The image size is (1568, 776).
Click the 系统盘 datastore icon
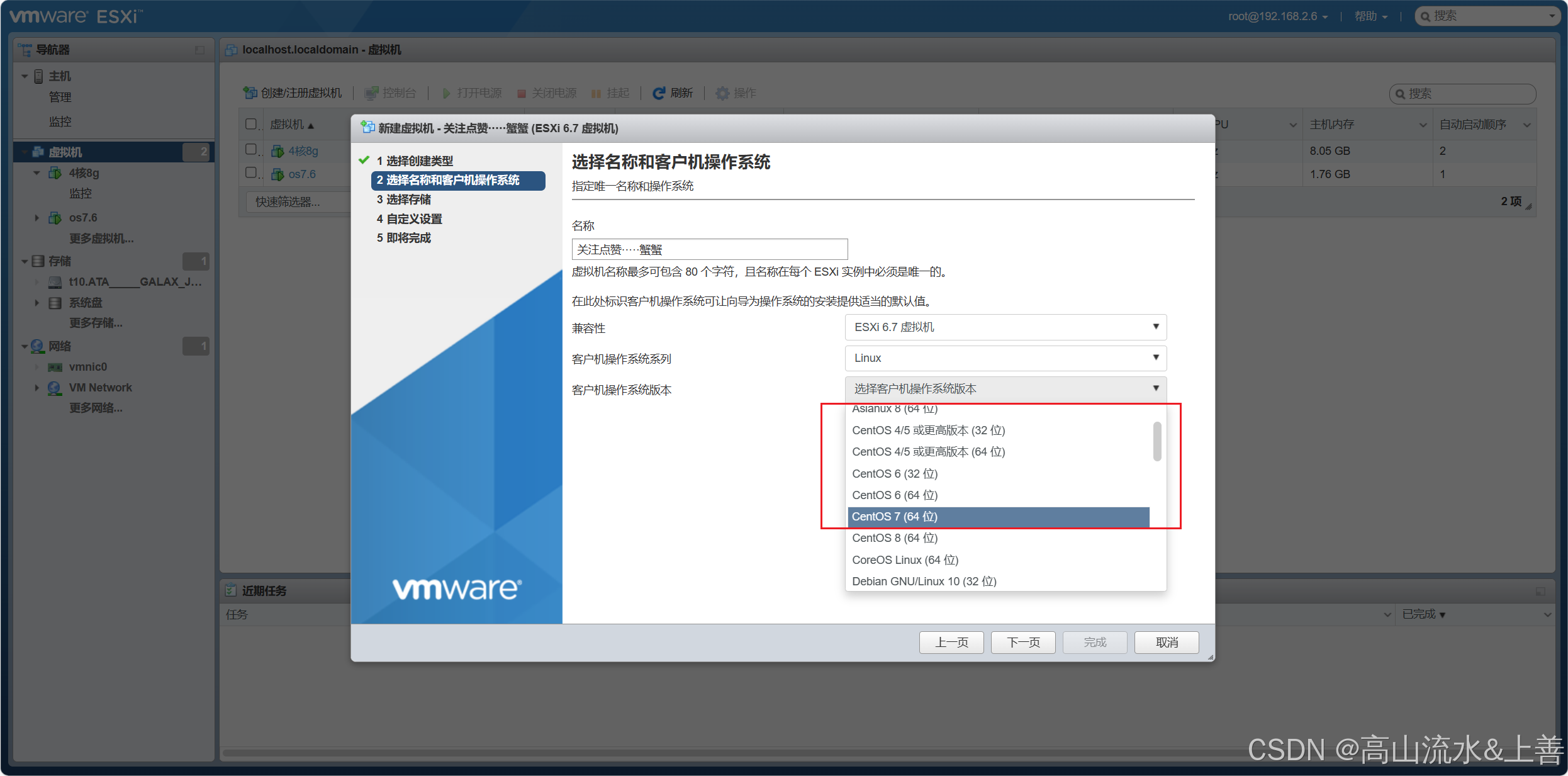coord(55,303)
